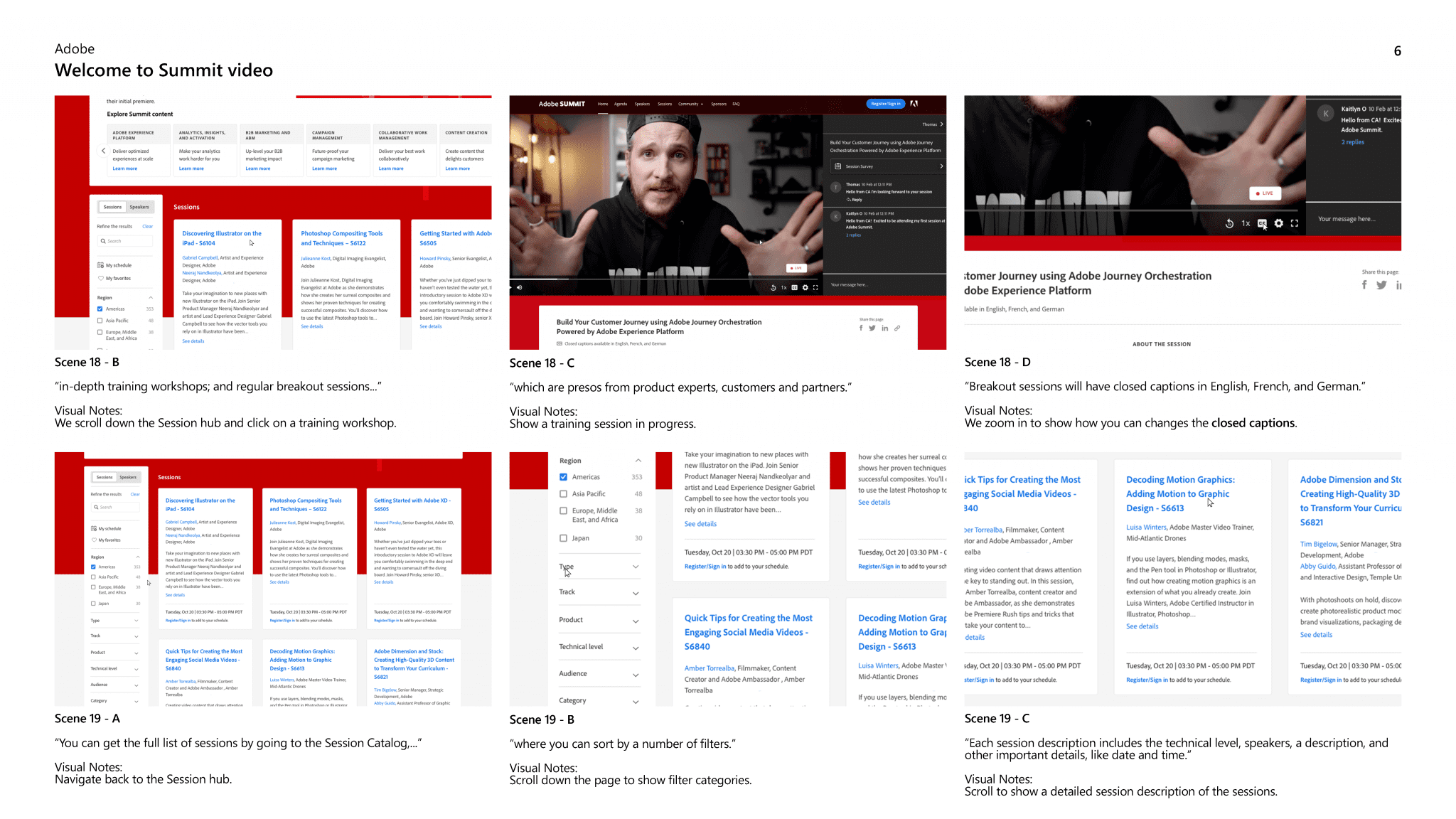The width and height of the screenshot is (1456, 819).
Task: Click message input in Scene 18-C chat
Action: 884,285
